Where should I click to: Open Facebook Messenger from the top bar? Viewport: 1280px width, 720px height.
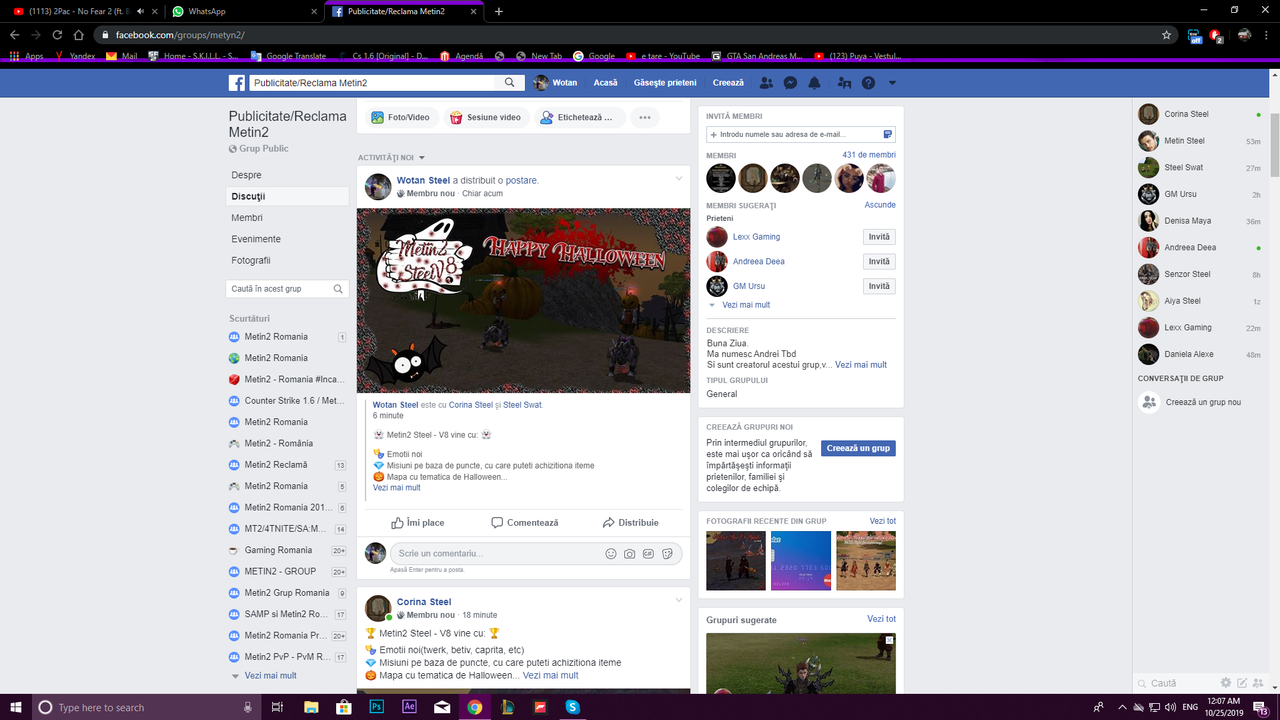point(790,82)
